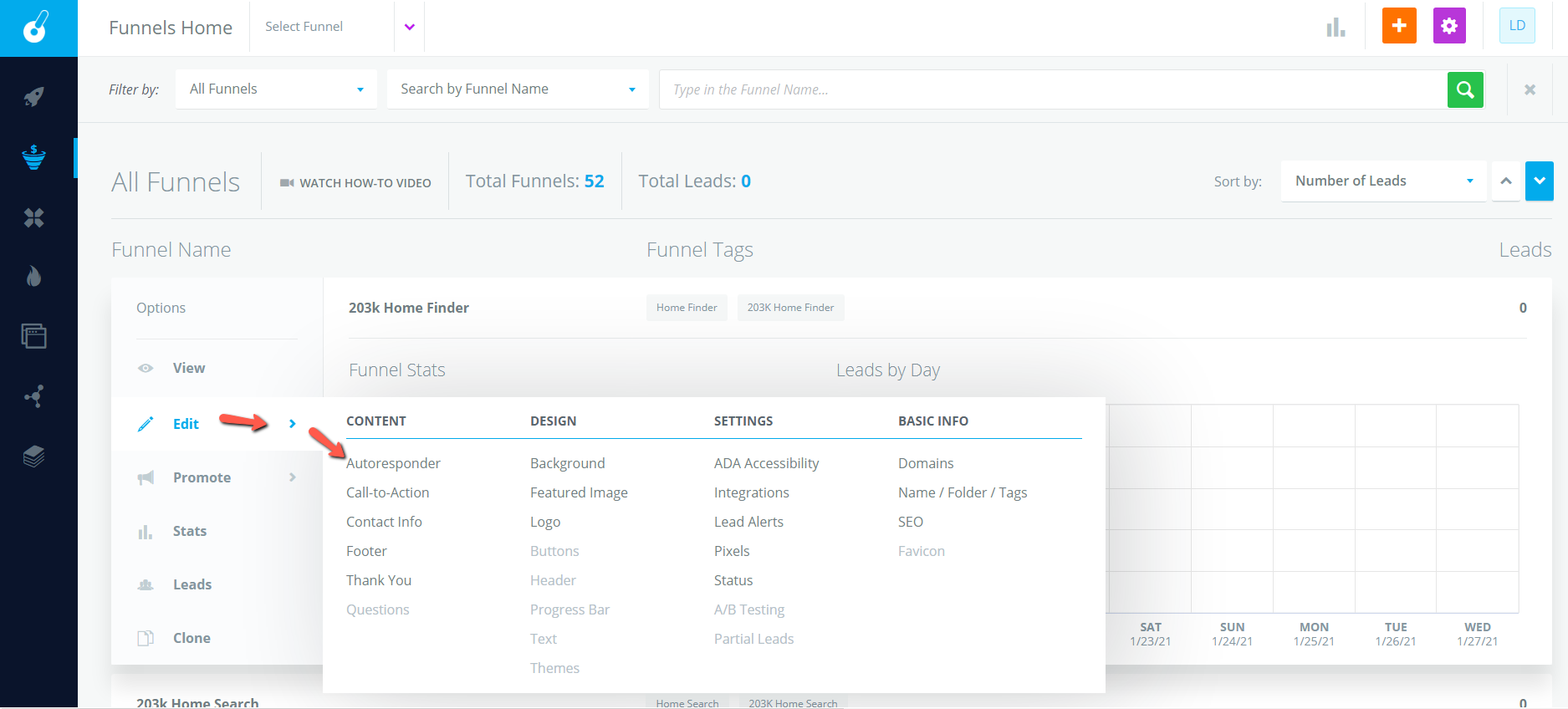
Task: Open Autoresponder under Content
Action: pos(393,463)
